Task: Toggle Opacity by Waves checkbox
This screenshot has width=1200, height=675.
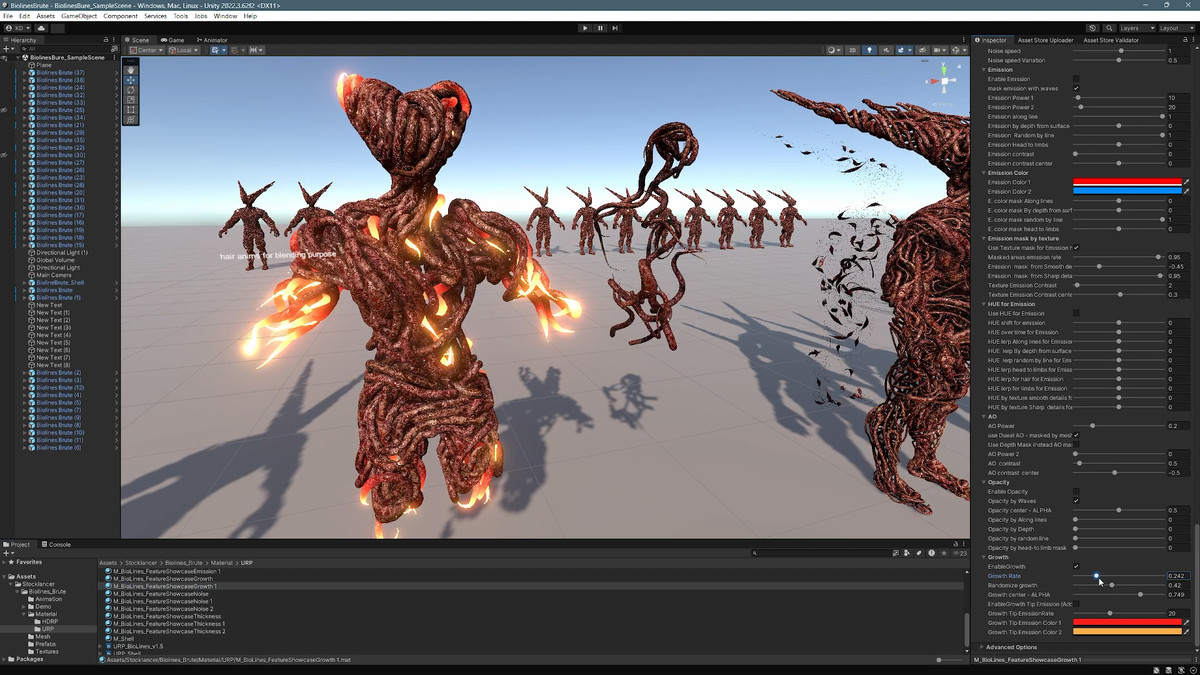Action: [x=1076, y=501]
